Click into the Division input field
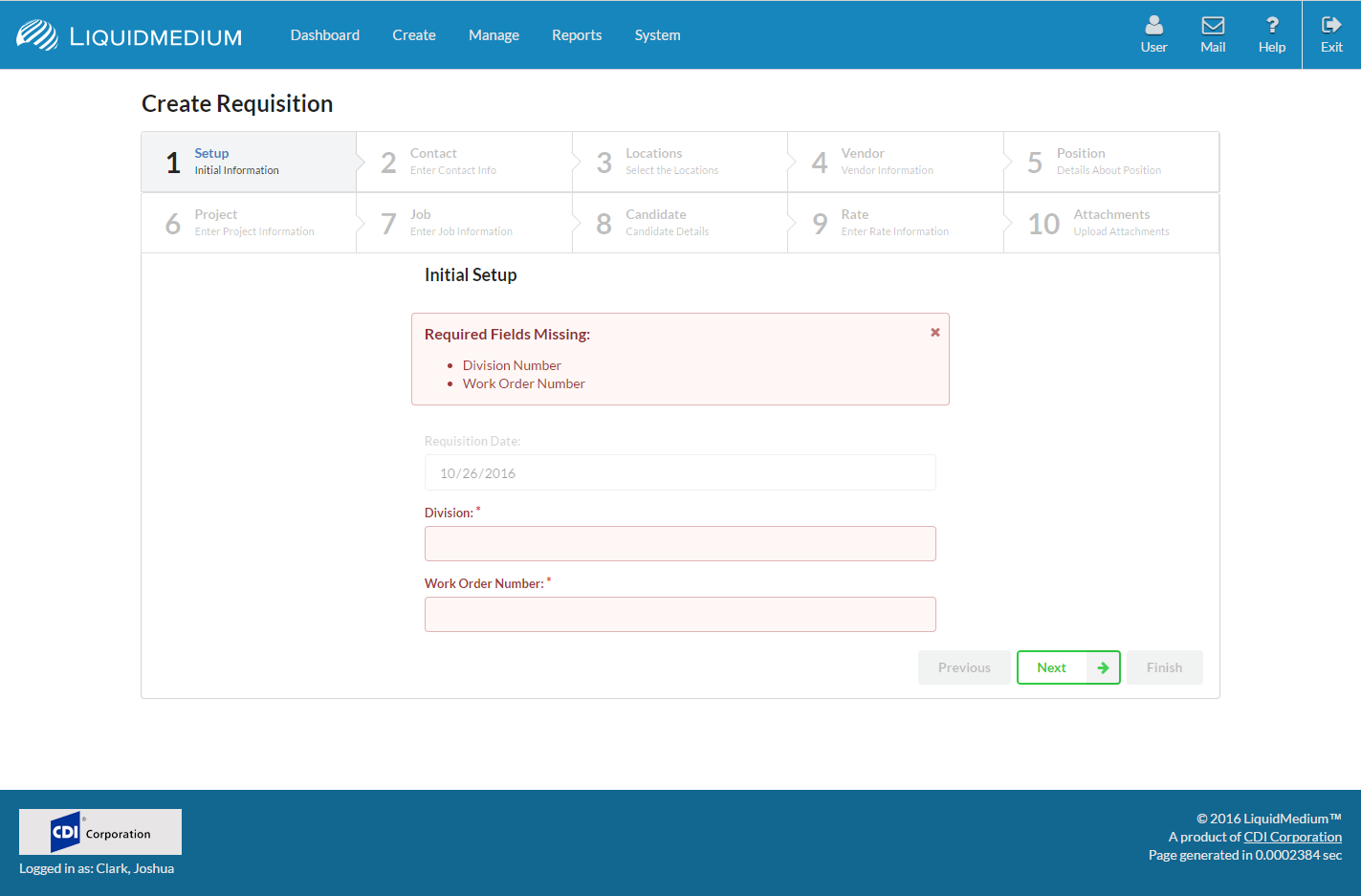Image resolution: width=1361 pixels, height=896 pixels. [x=680, y=544]
